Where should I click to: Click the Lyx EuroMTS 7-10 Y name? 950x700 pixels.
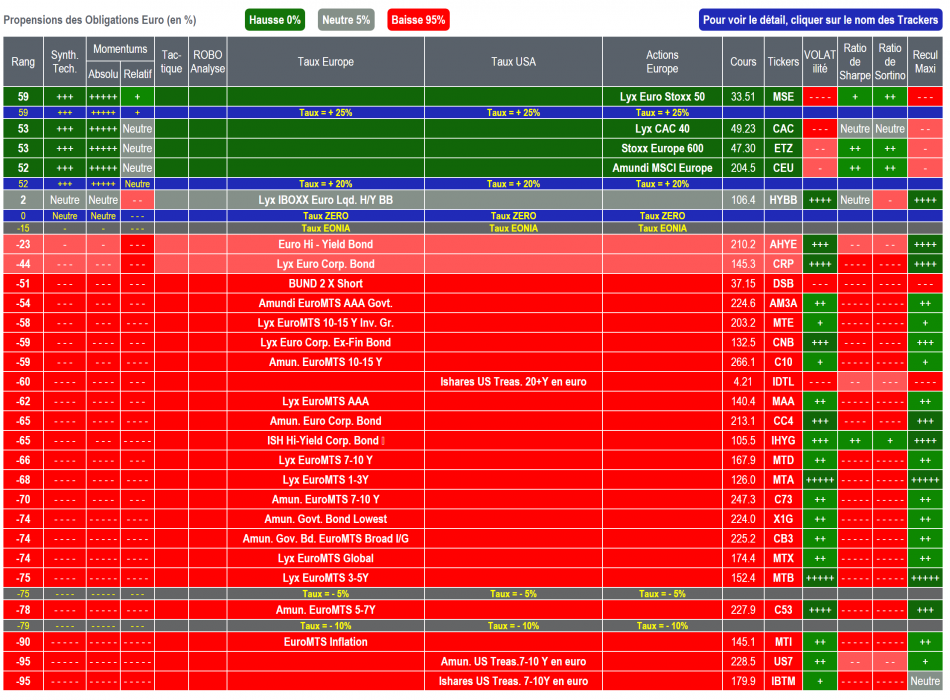326,460
